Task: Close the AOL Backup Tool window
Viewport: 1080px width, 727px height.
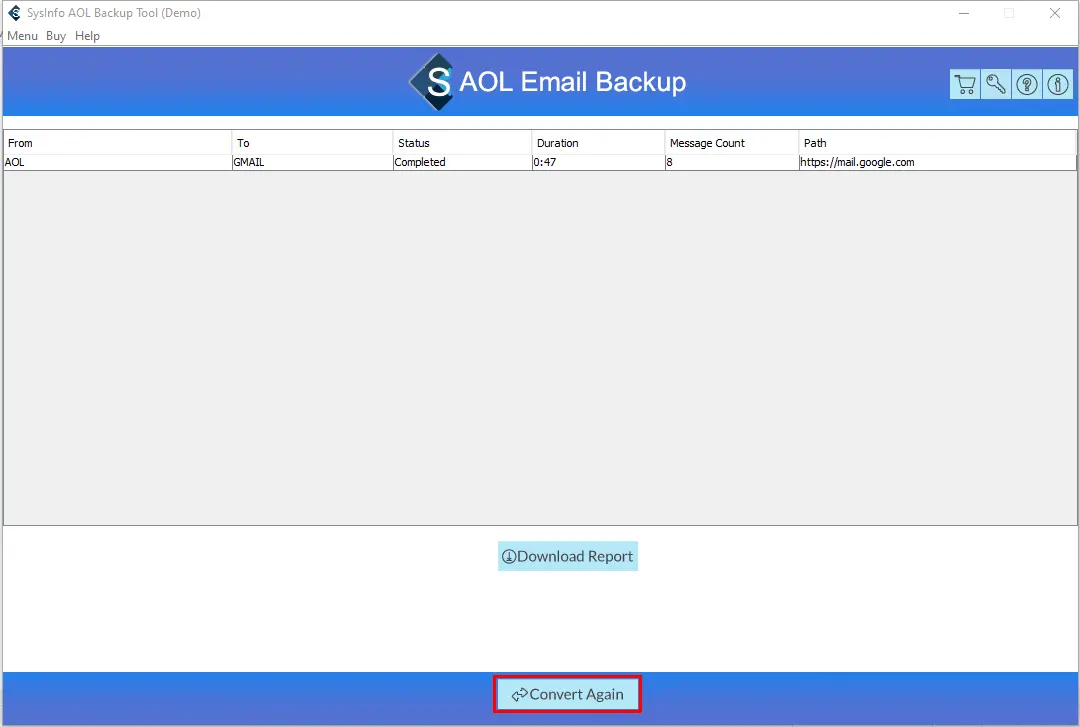Action: (1055, 13)
